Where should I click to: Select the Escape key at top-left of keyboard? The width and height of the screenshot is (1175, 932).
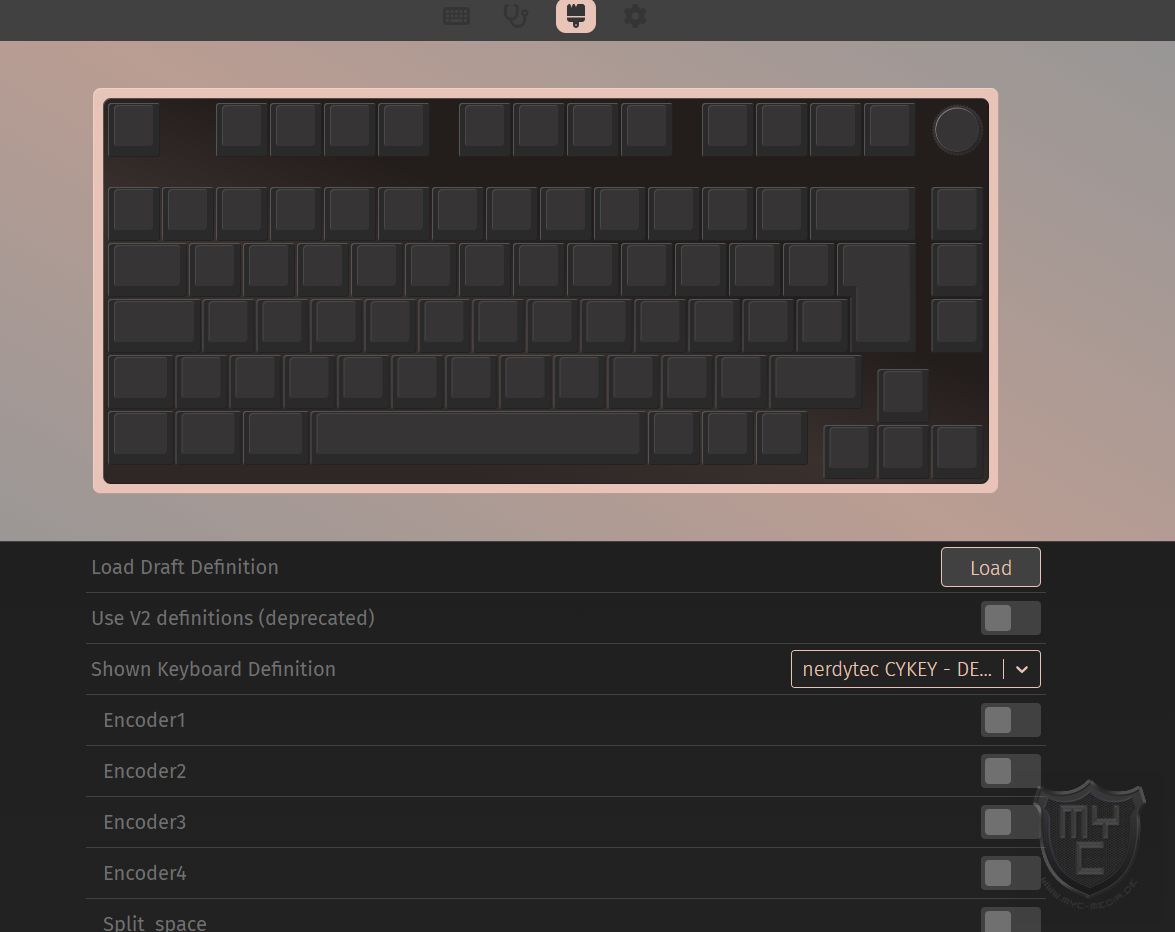click(x=134, y=128)
